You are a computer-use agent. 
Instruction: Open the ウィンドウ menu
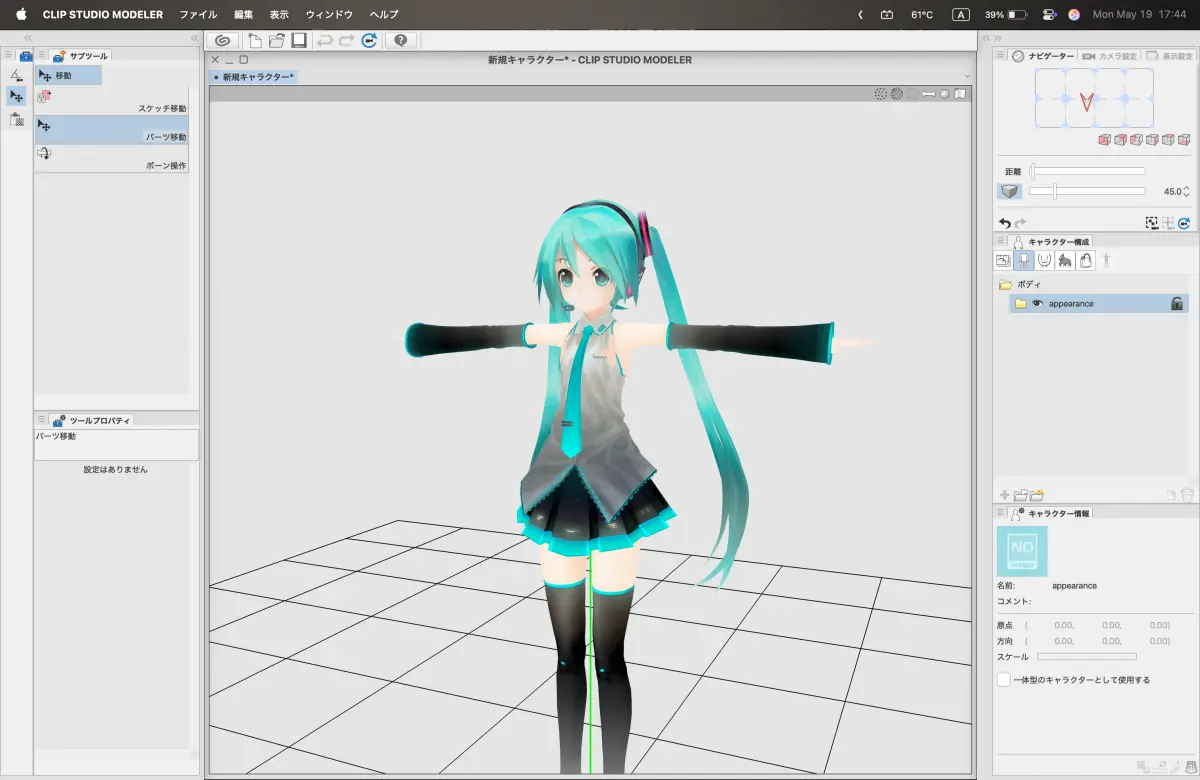pyautogui.click(x=329, y=15)
